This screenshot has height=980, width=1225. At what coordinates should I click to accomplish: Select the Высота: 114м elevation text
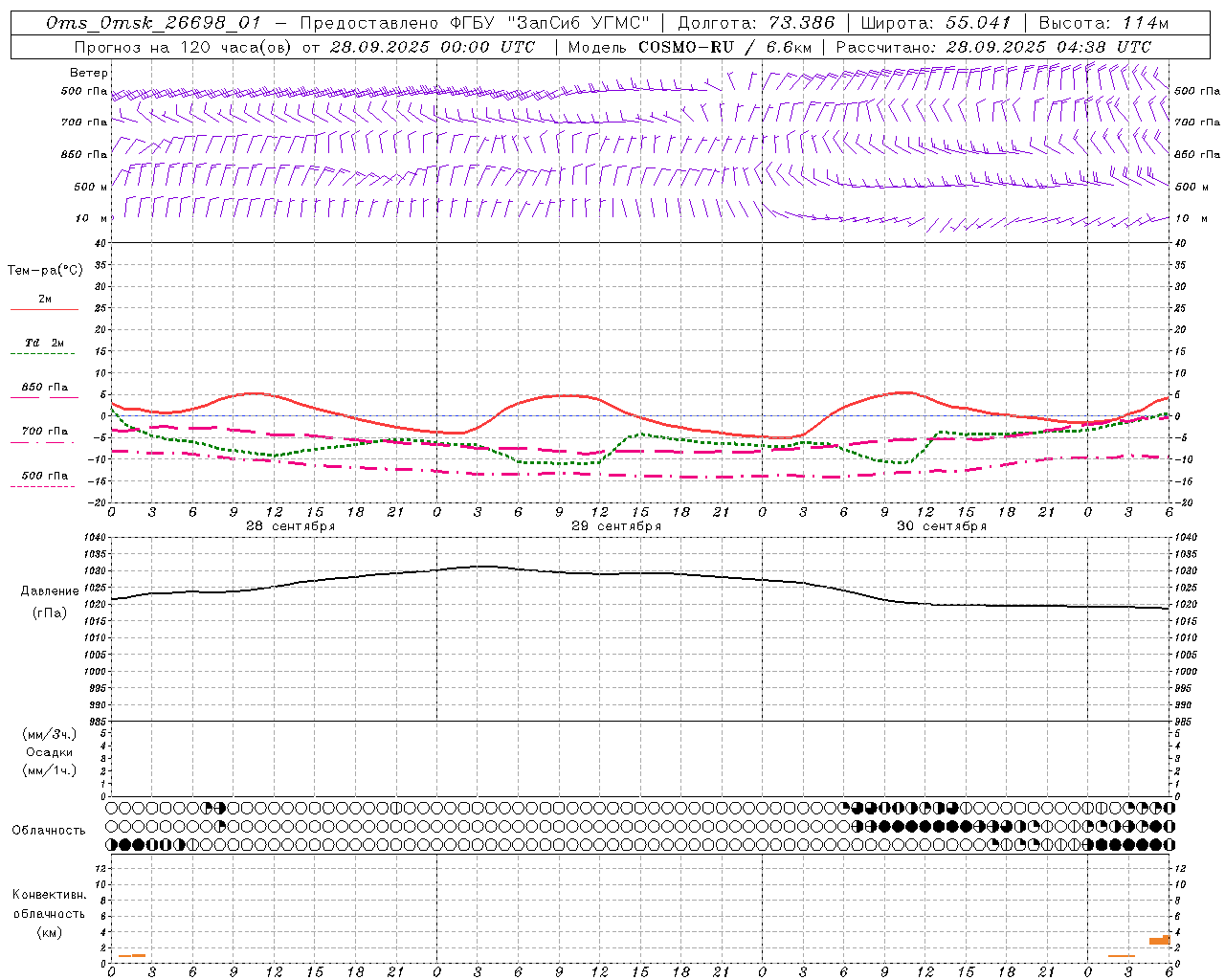pyautogui.click(x=1103, y=23)
